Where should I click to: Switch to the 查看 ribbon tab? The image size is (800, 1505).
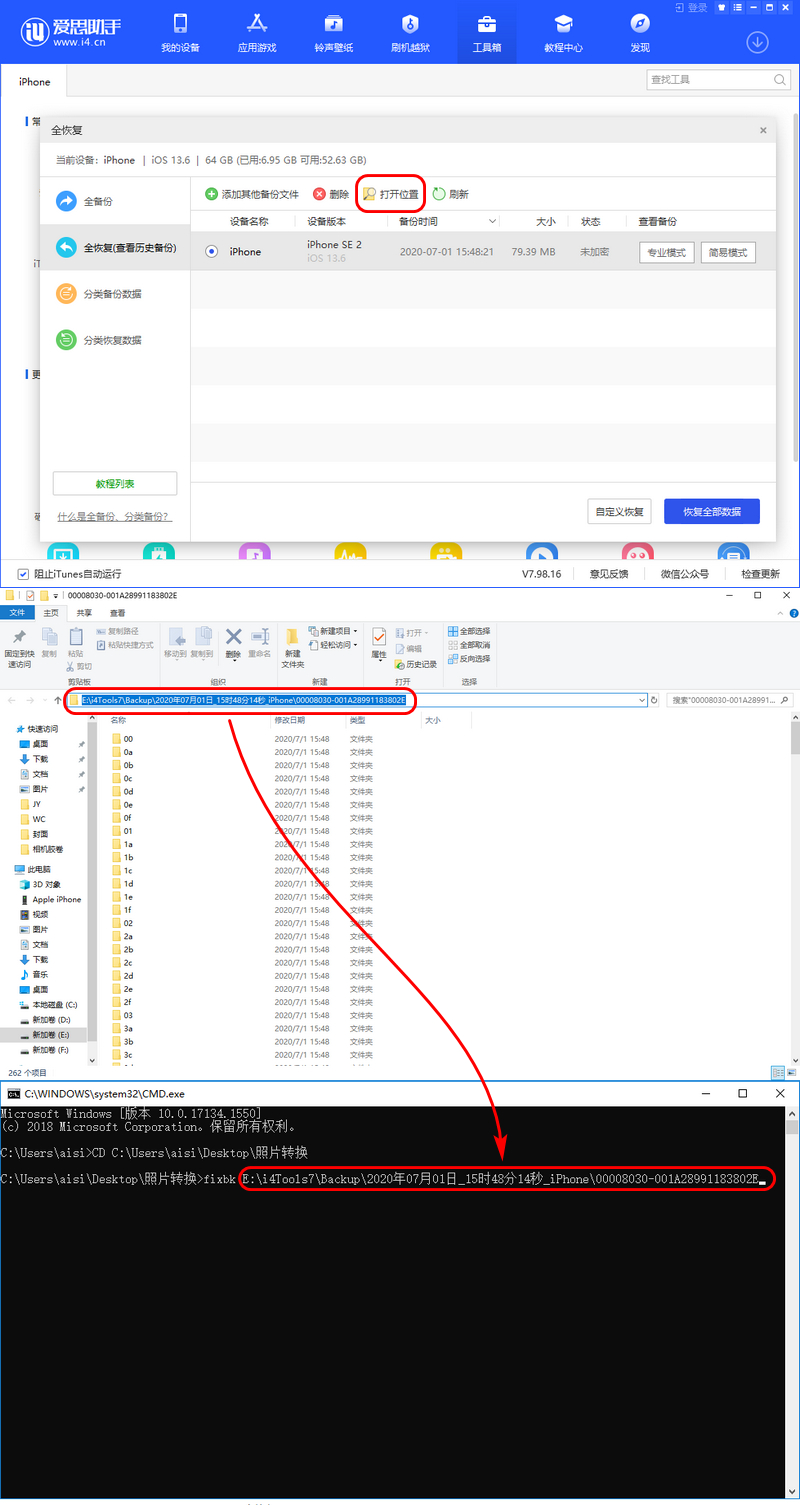[118, 613]
